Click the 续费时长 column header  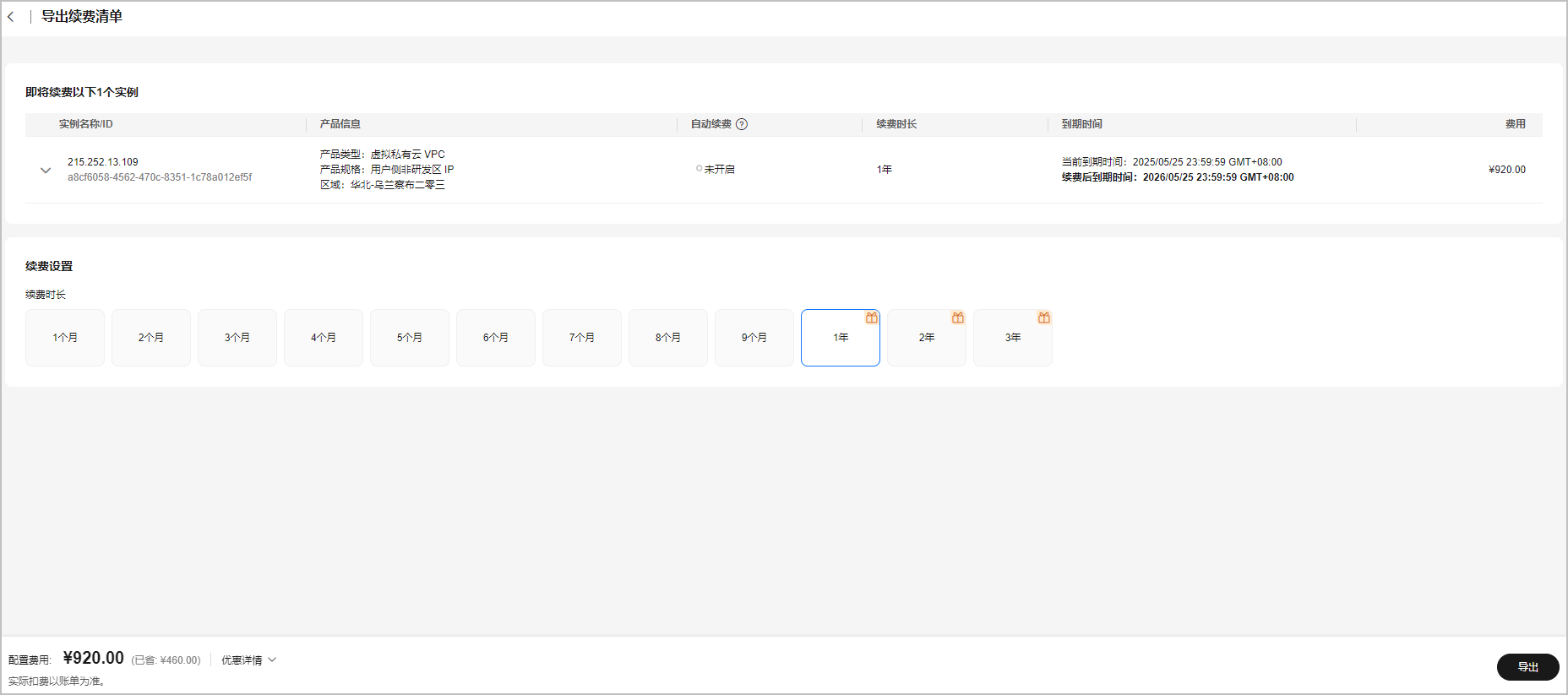[x=896, y=124]
